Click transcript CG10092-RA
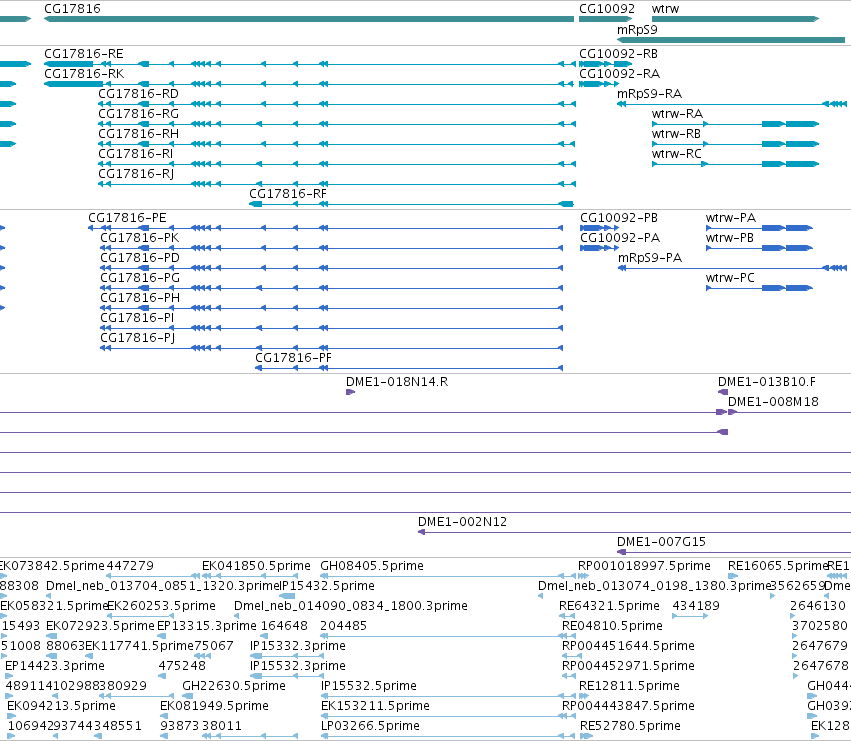This screenshot has height=741, width=851. pyautogui.click(x=619, y=74)
